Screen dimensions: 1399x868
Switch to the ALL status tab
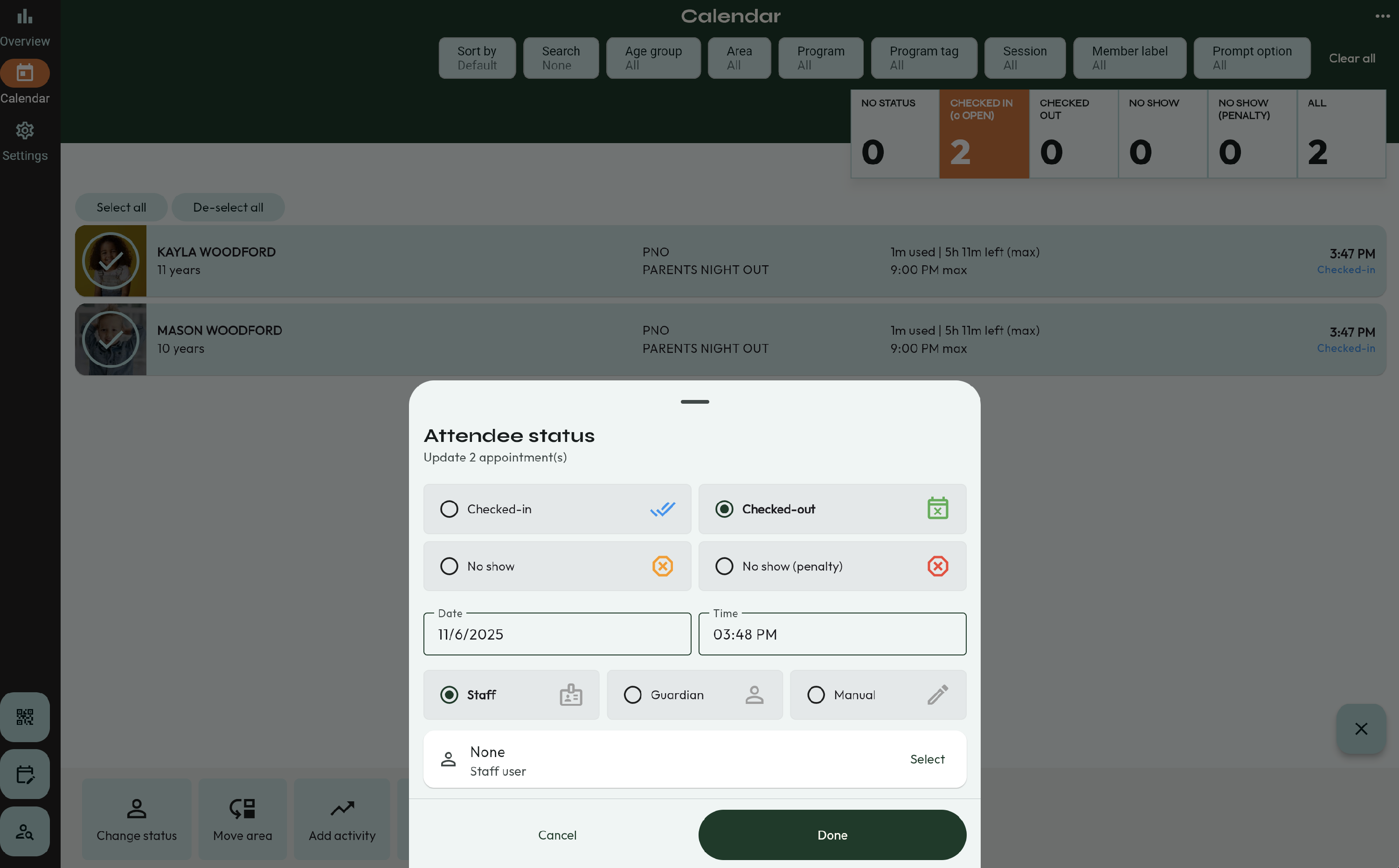click(1341, 134)
